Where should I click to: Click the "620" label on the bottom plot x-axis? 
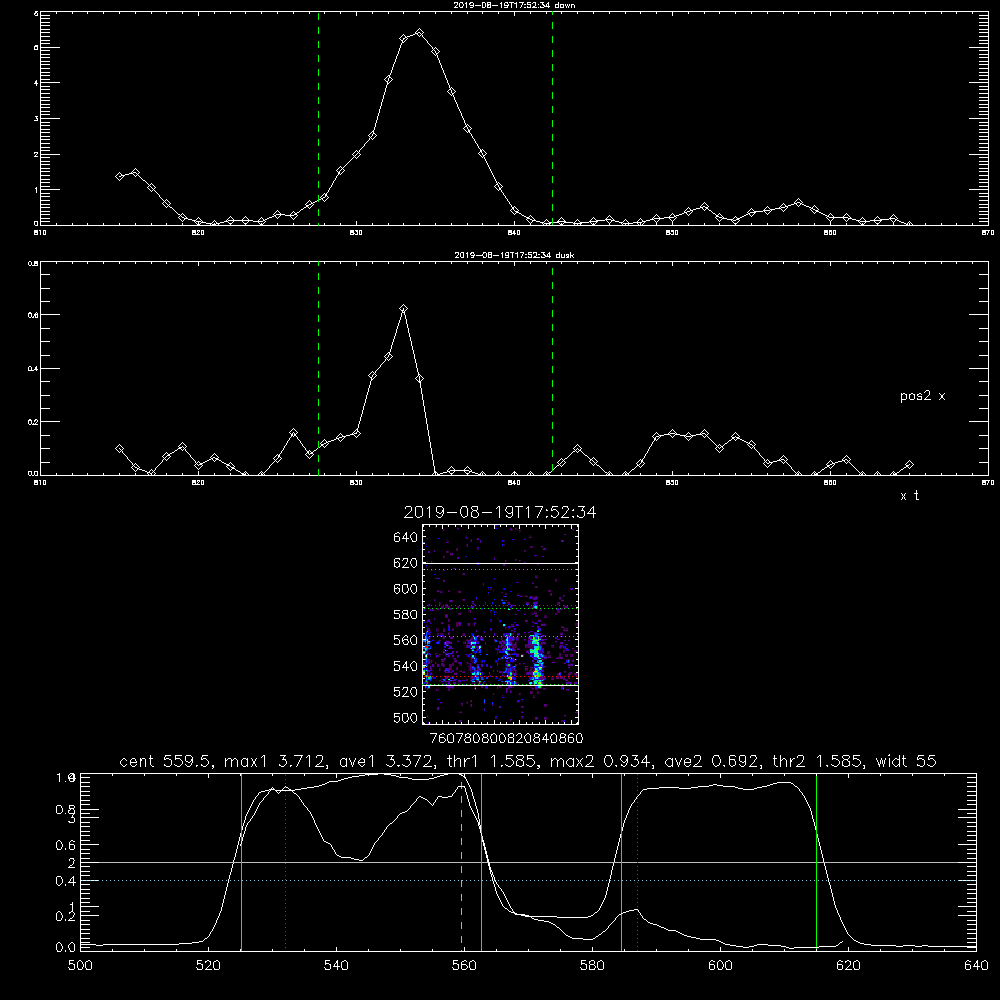pos(848,966)
